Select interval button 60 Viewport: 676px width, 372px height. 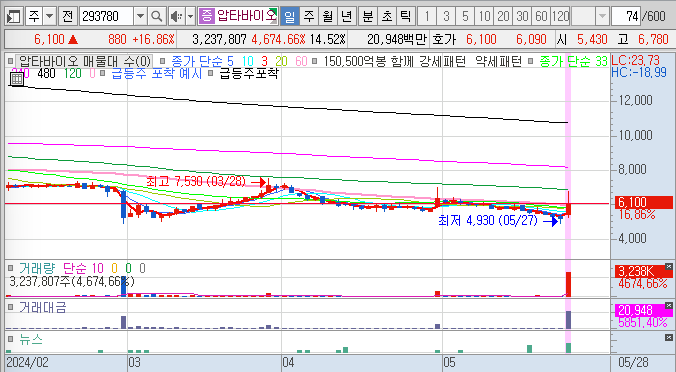(x=541, y=16)
